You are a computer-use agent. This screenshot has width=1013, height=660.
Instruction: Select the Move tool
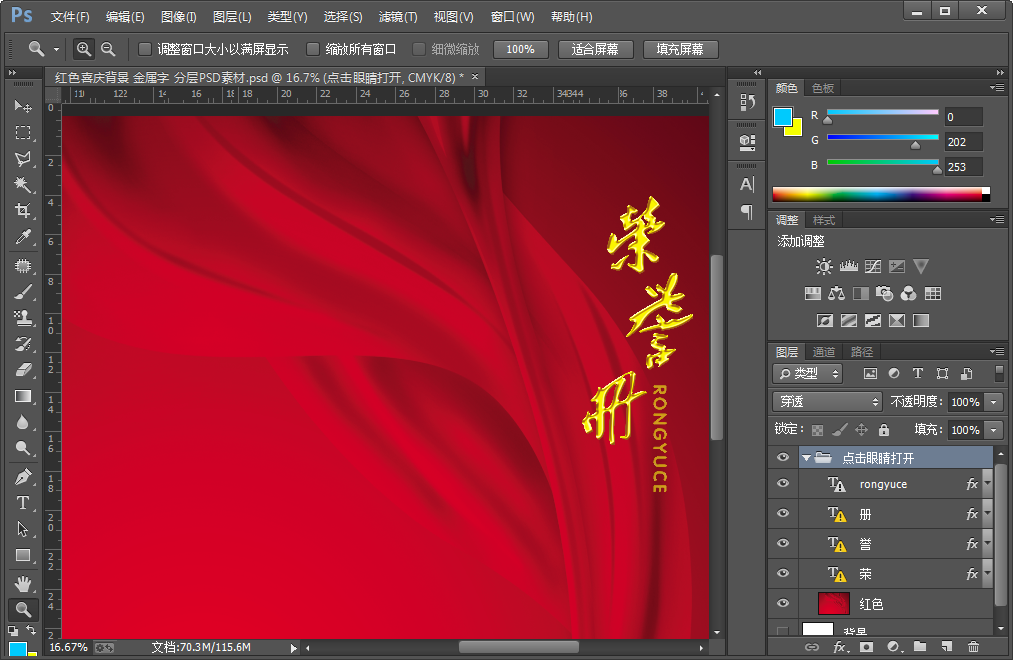click(23, 105)
